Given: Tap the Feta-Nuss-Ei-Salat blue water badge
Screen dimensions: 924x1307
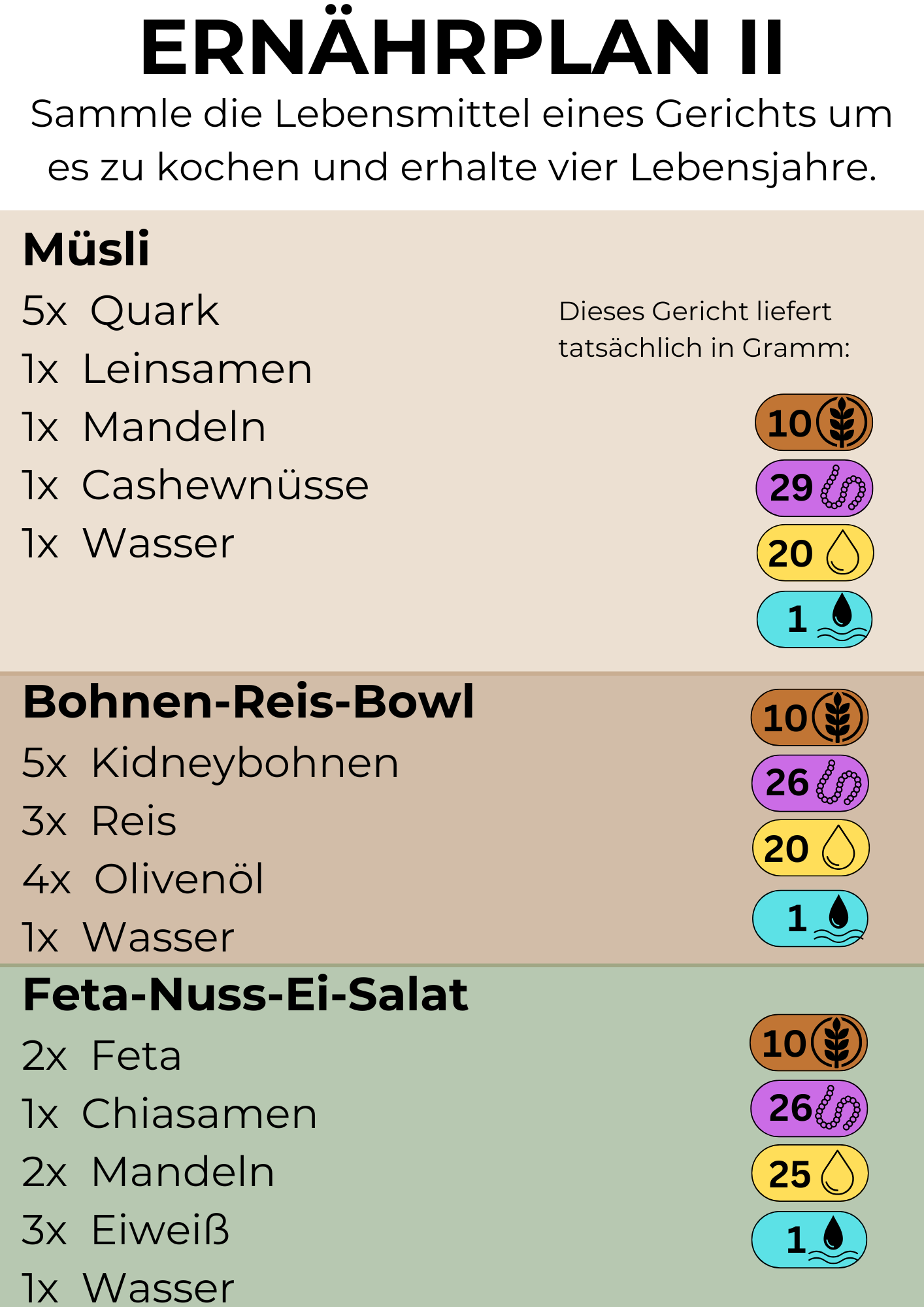Looking at the screenshot, I should (x=809, y=1240).
